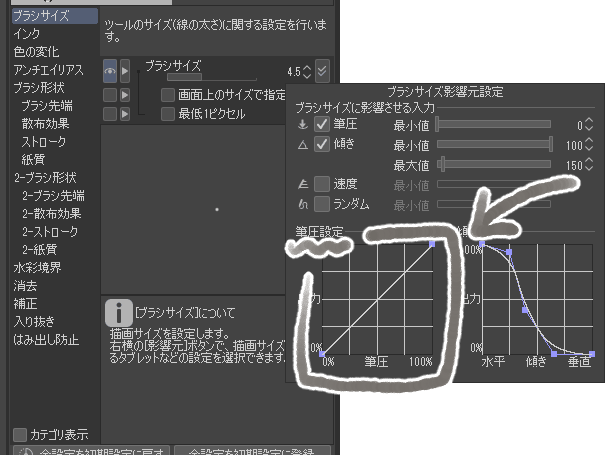Check the カテゴリ表示 checkbox
Image resolution: width=609 pixels, height=455 pixels.
[21, 434]
